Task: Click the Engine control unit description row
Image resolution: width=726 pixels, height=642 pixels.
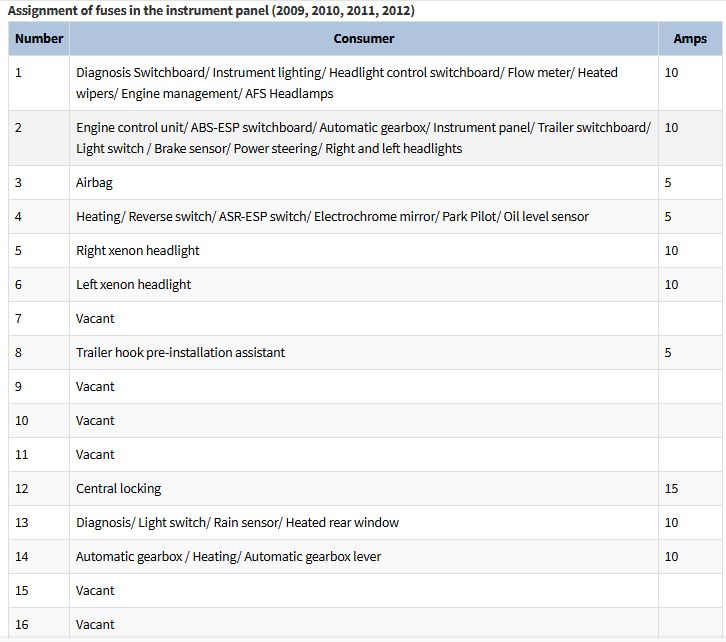Action: [x=365, y=138]
